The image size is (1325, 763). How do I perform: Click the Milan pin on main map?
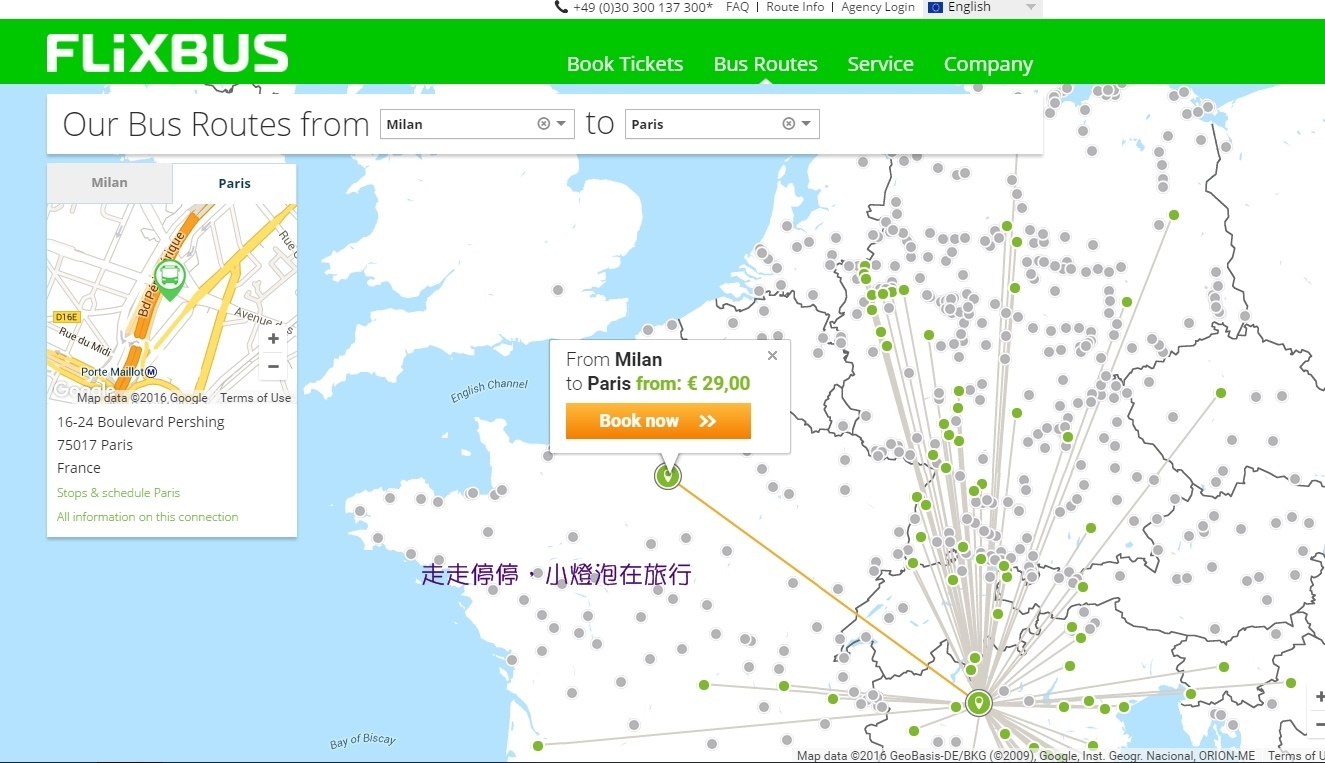click(978, 702)
